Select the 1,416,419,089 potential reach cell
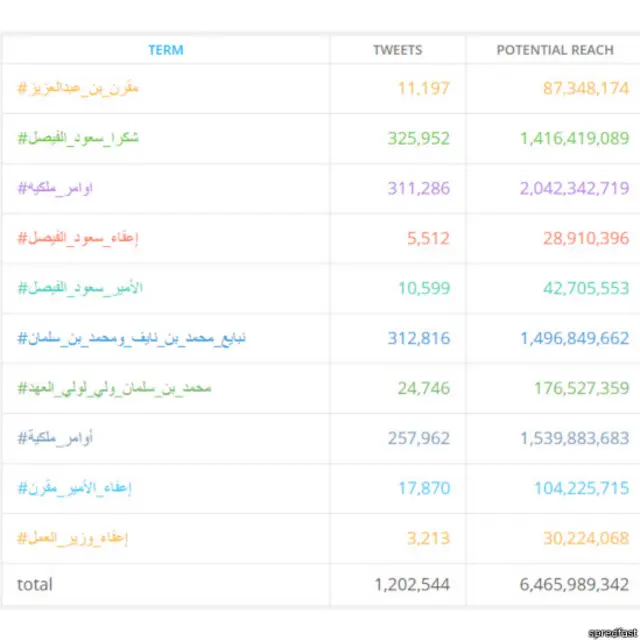 point(574,138)
